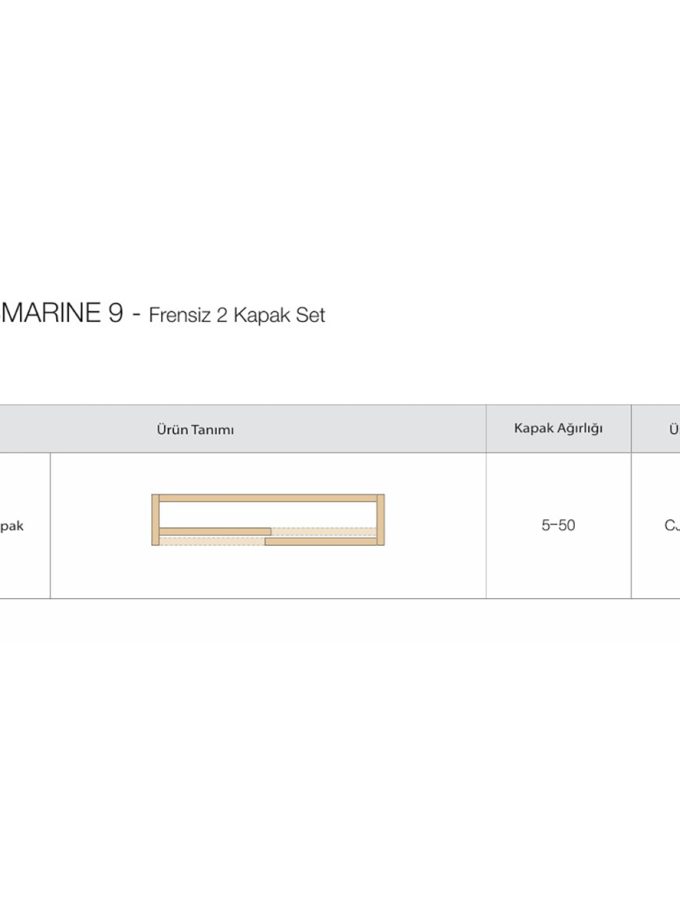Click the upper-left sliding door in diagram
The height and width of the screenshot is (920, 680).
[x=214, y=531]
